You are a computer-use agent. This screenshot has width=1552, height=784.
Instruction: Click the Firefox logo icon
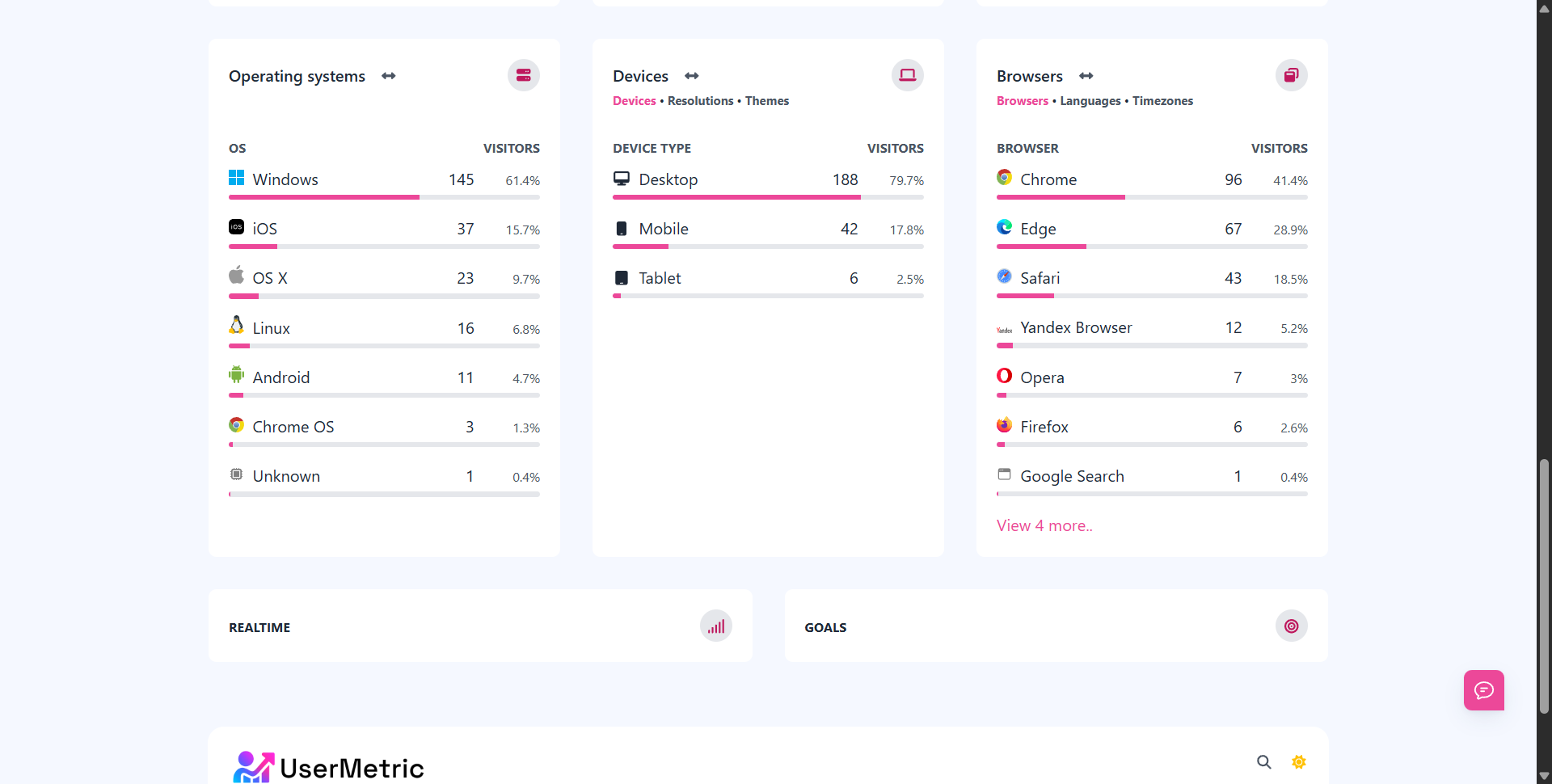click(1004, 424)
